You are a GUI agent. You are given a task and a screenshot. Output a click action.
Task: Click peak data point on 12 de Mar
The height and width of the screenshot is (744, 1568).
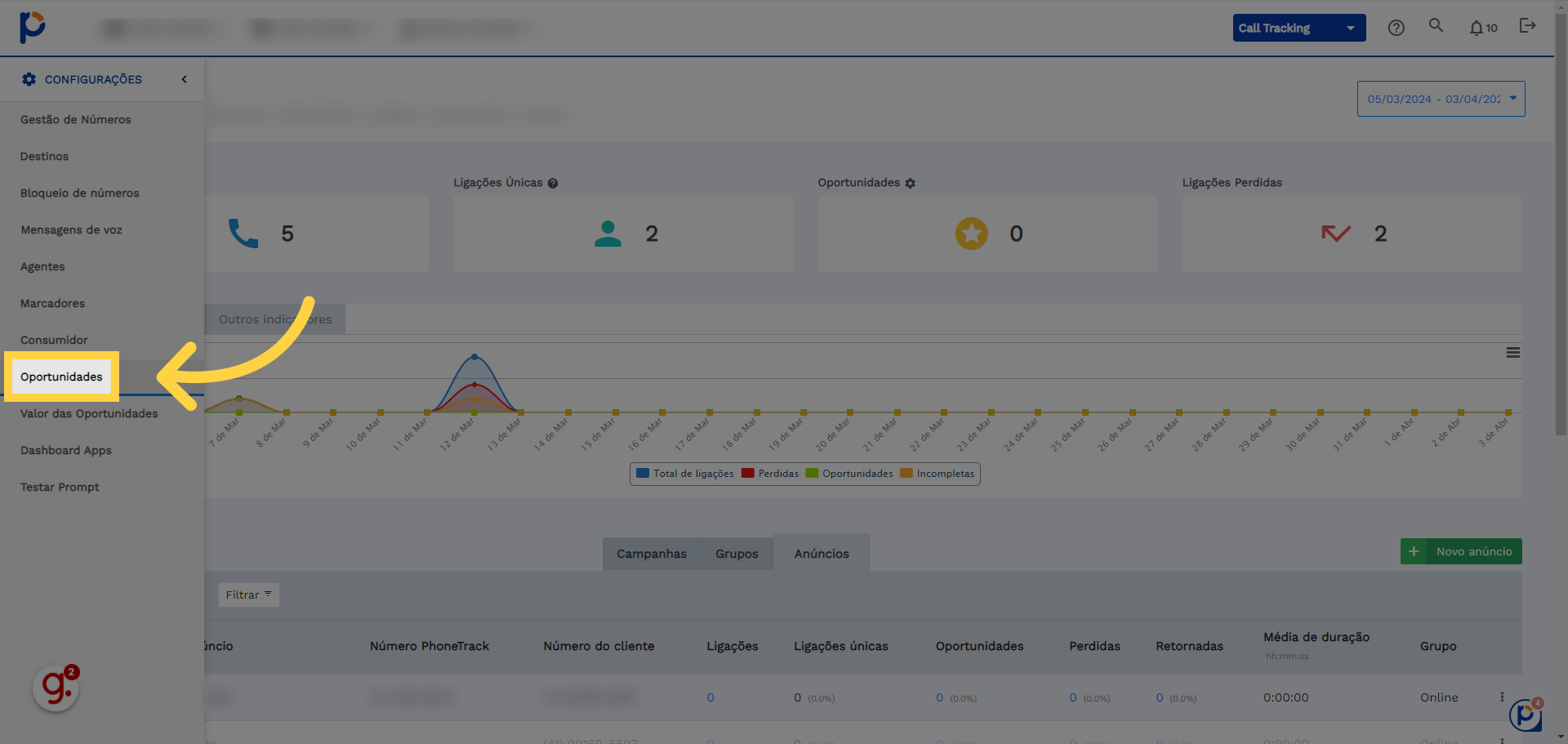coord(474,357)
